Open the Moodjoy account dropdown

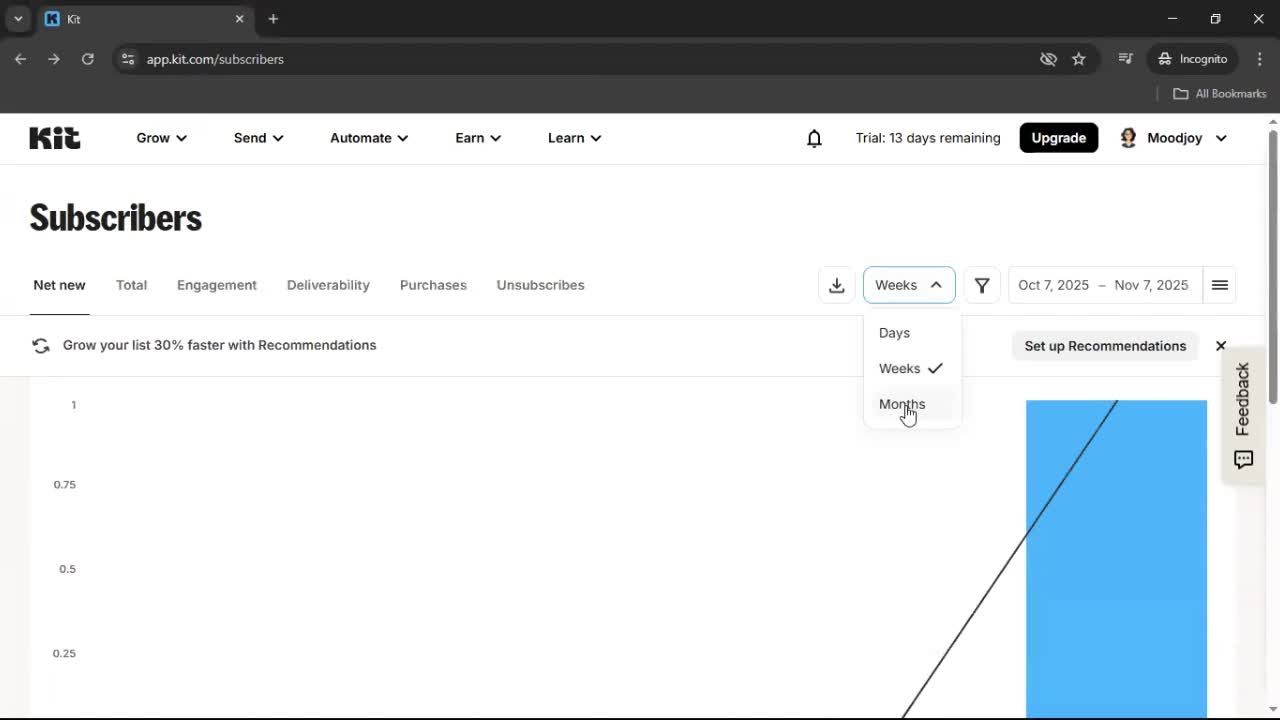(1174, 138)
